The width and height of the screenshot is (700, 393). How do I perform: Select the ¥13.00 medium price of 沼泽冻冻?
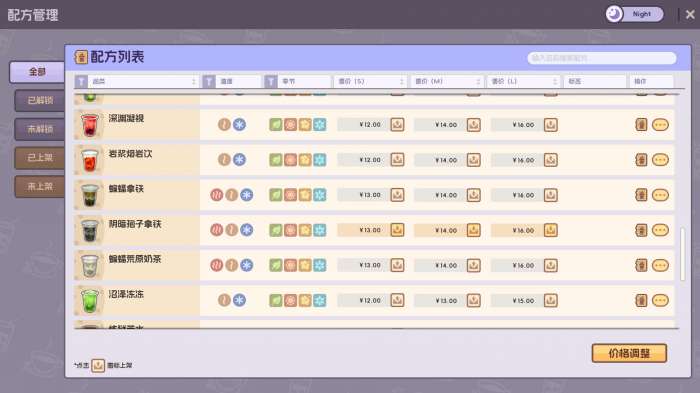point(446,301)
